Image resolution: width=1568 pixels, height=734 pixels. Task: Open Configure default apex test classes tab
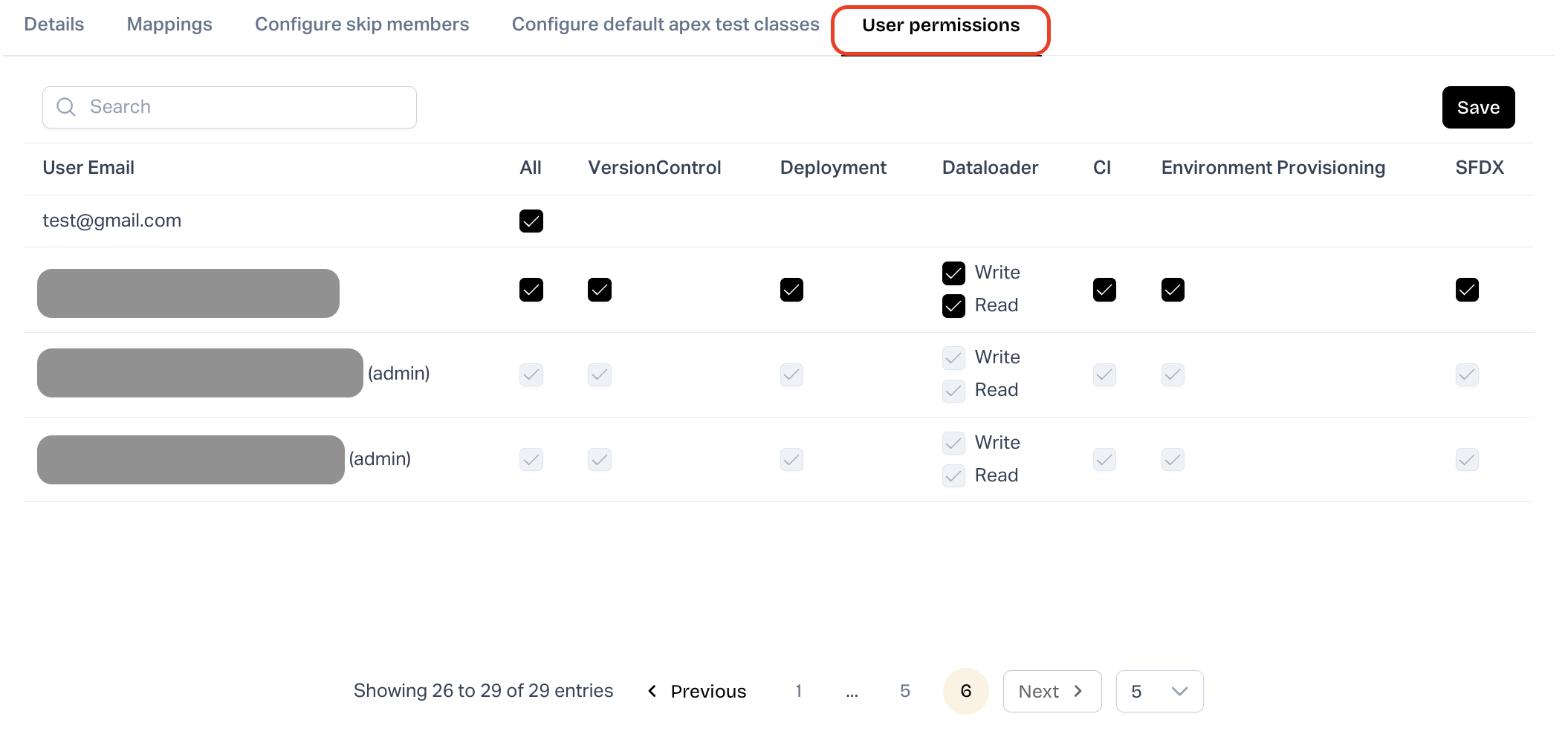click(665, 25)
